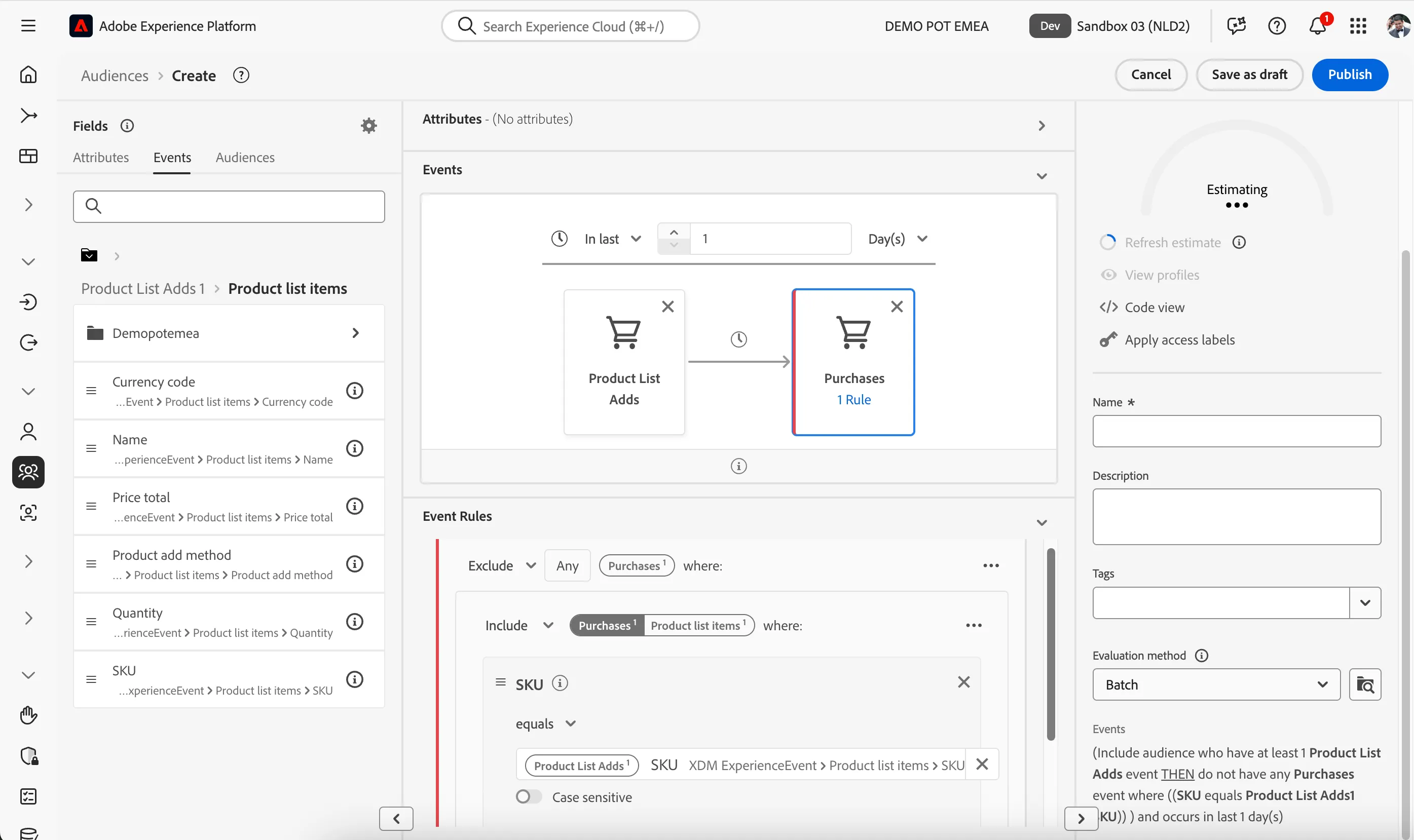1414x840 pixels.
Task: Click the user avatar
Action: 1398,26
